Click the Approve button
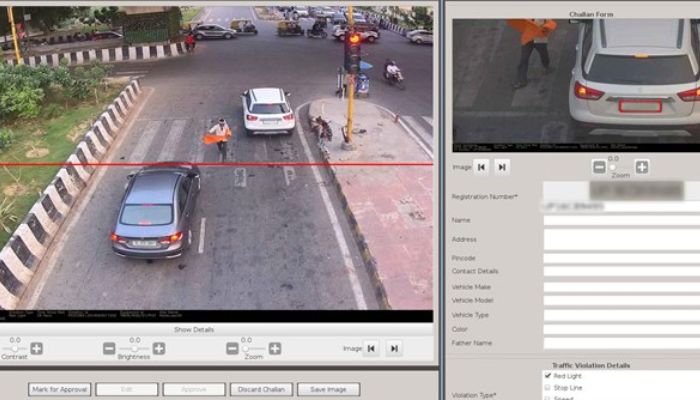This screenshot has height=400, width=700. pyautogui.click(x=194, y=389)
